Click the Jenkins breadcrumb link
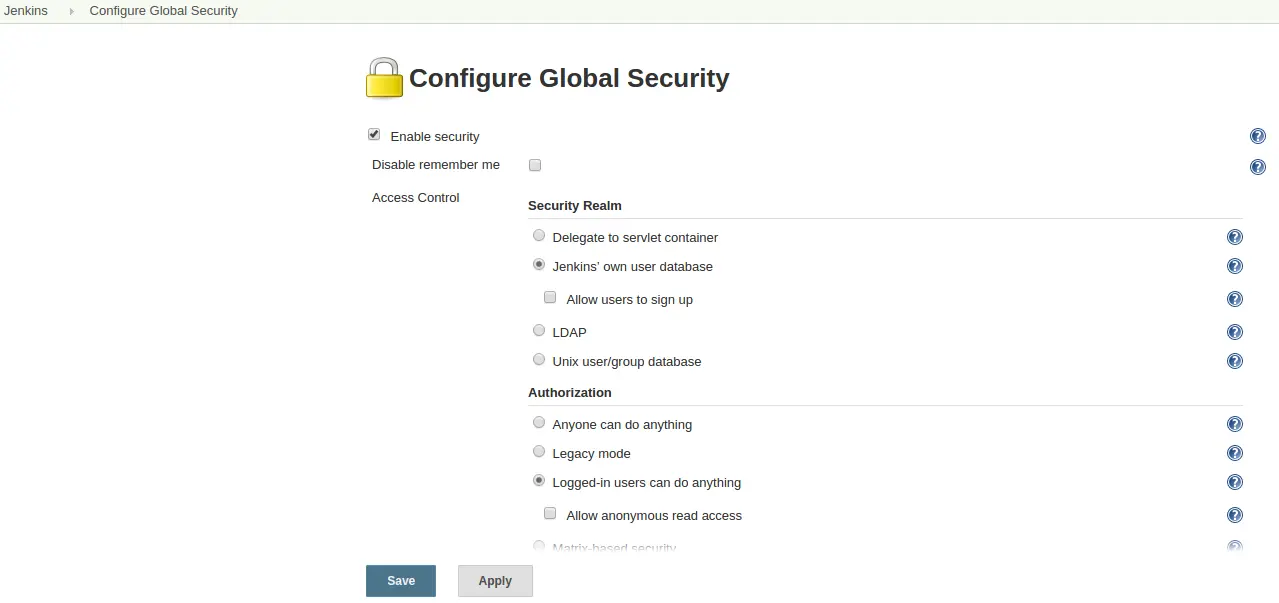1279x603 pixels. click(26, 11)
